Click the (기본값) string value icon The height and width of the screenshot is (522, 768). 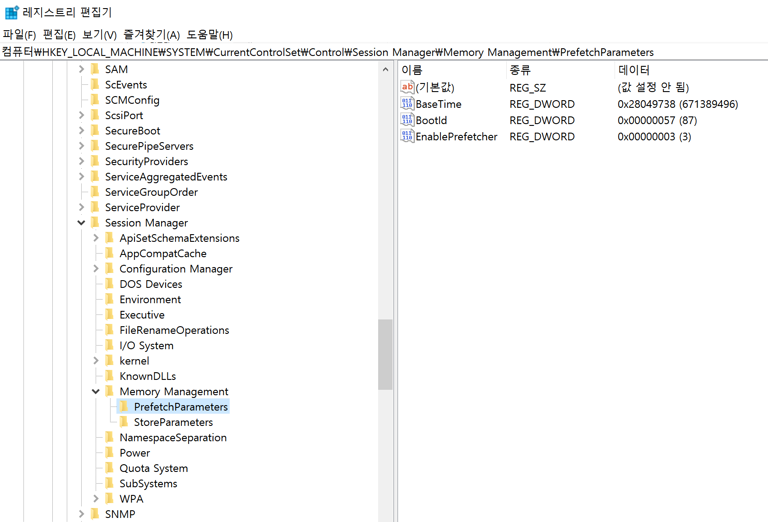407,88
